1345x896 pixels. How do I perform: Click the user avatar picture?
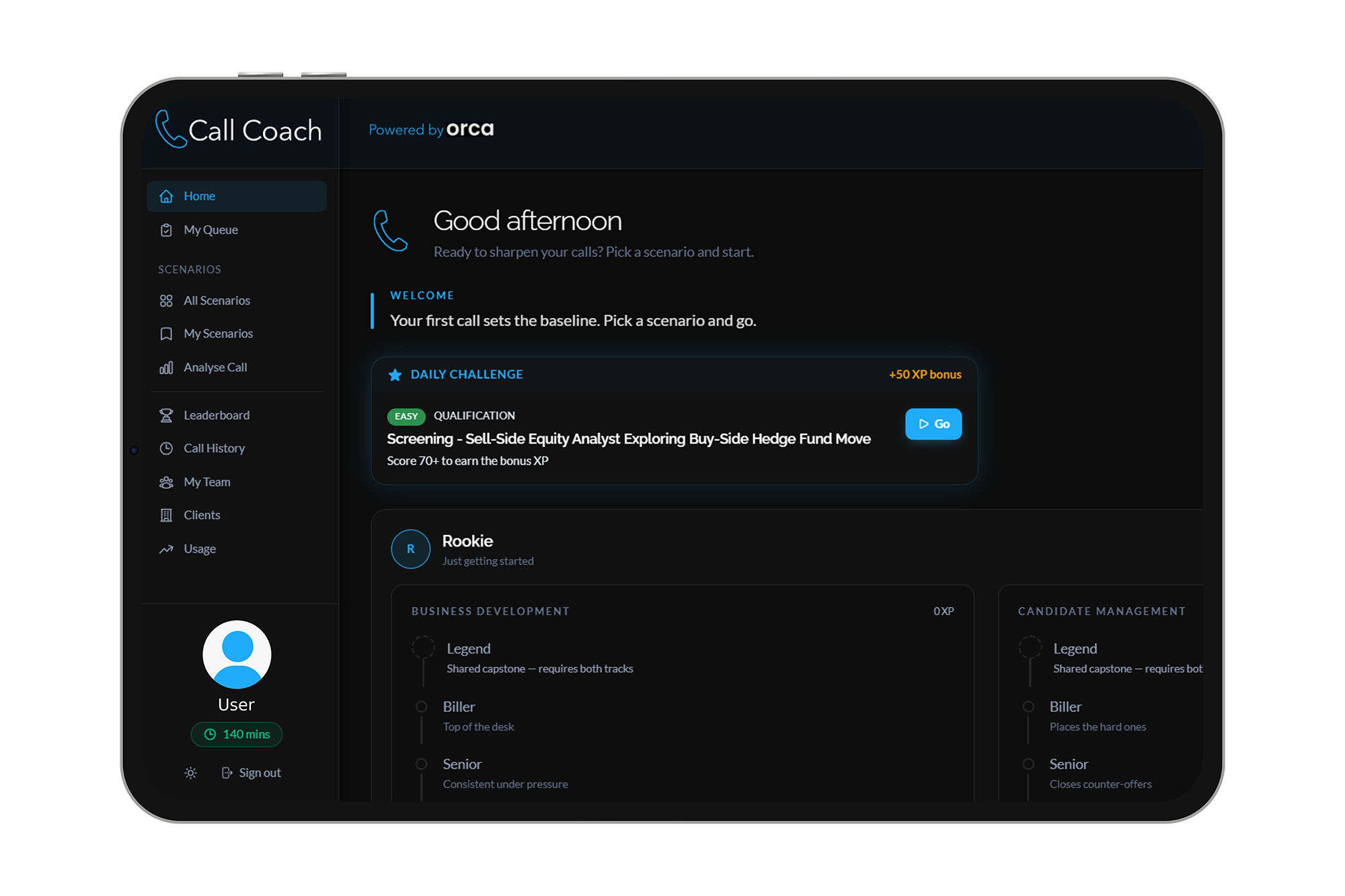pyautogui.click(x=237, y=654)
